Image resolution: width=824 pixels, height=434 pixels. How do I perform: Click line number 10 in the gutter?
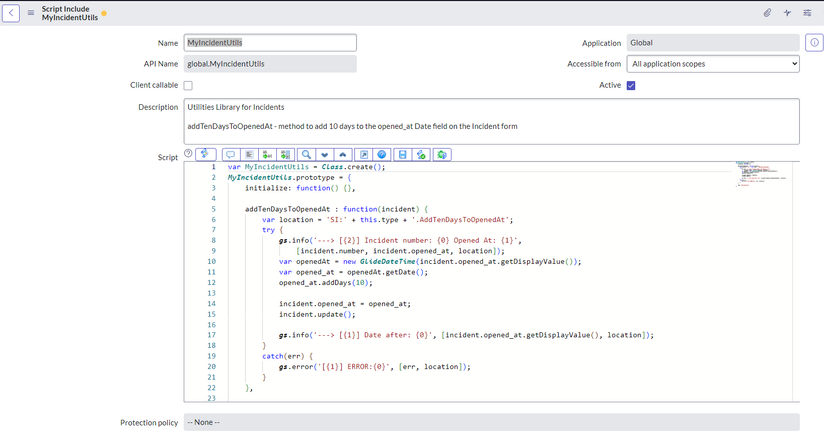click(211, 261)
